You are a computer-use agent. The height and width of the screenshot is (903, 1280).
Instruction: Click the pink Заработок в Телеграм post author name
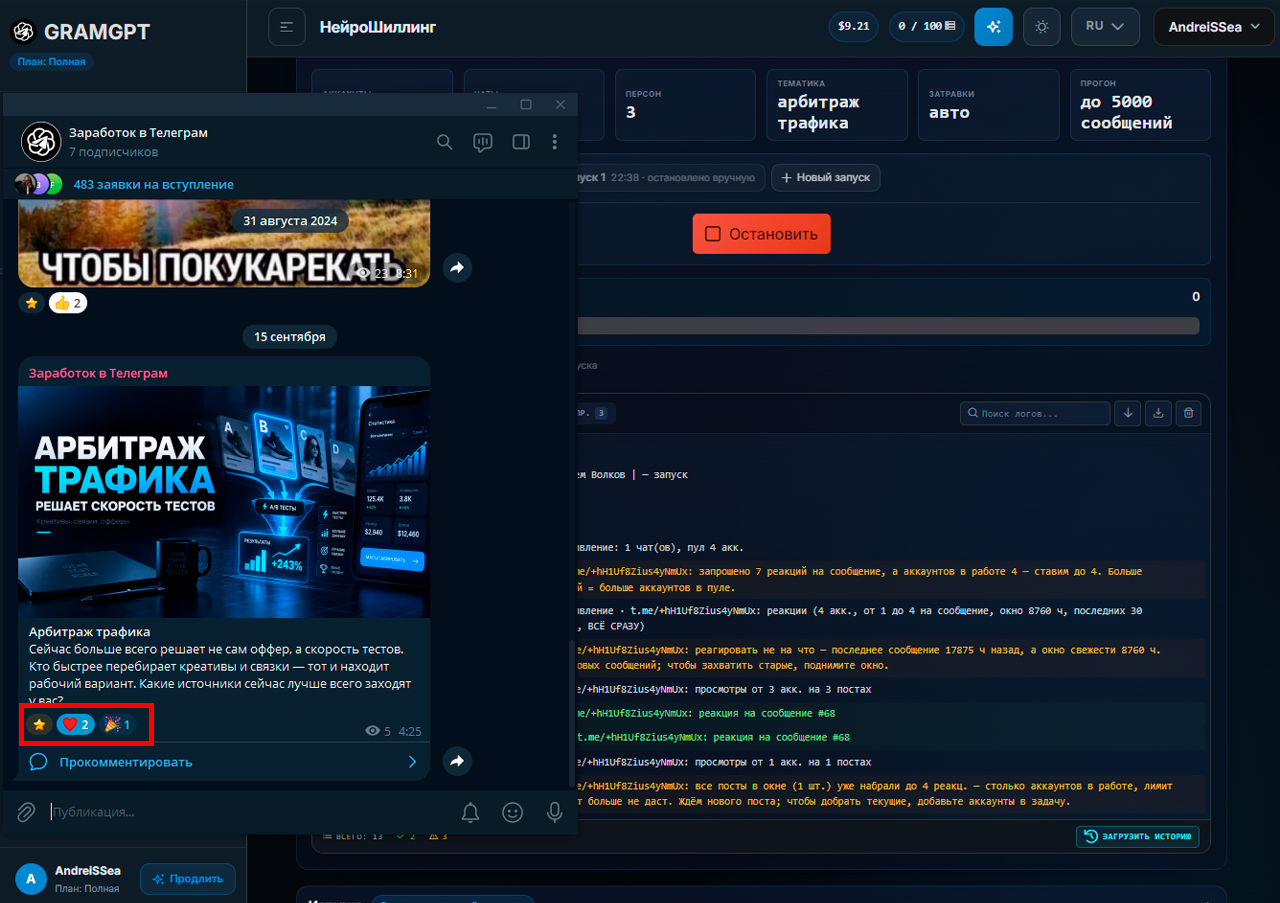pyautogui.click(x=98, y=373)
